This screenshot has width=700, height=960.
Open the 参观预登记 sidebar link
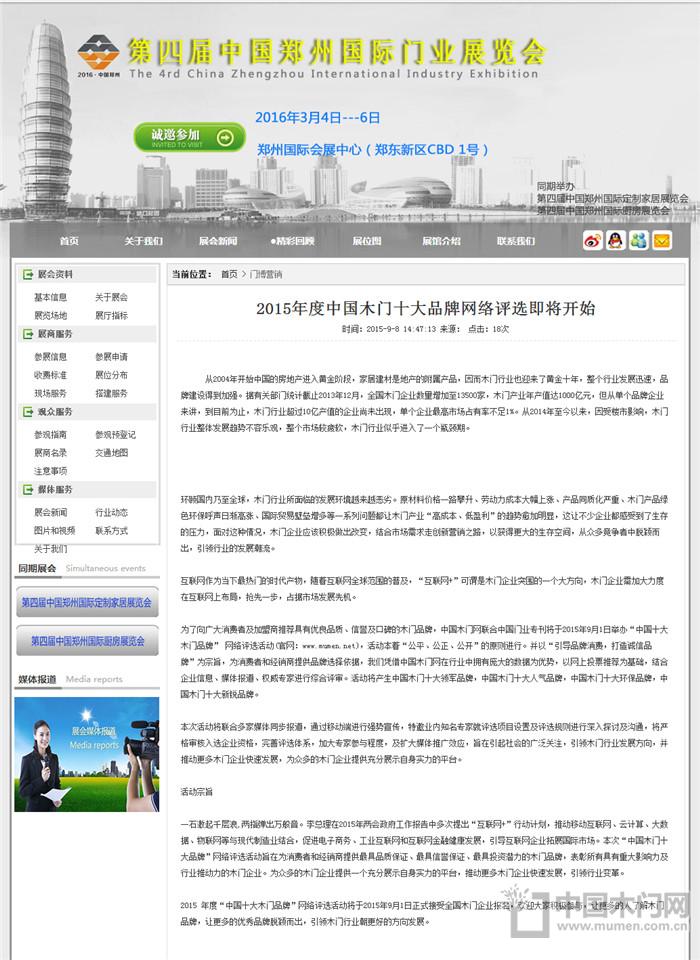pyautogui.click(x=116, y=434)
